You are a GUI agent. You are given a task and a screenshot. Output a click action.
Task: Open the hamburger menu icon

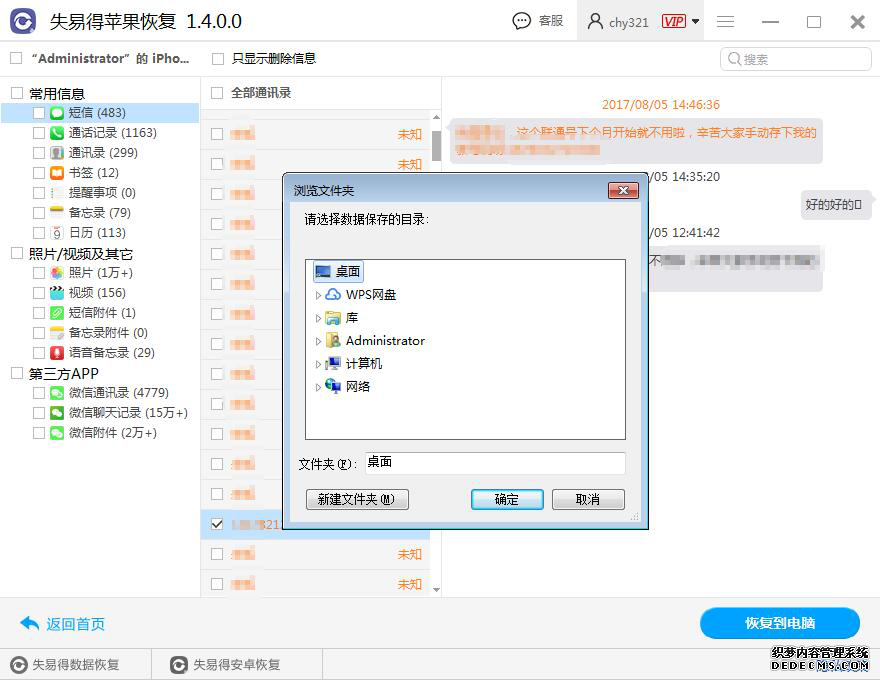[725, 21]
